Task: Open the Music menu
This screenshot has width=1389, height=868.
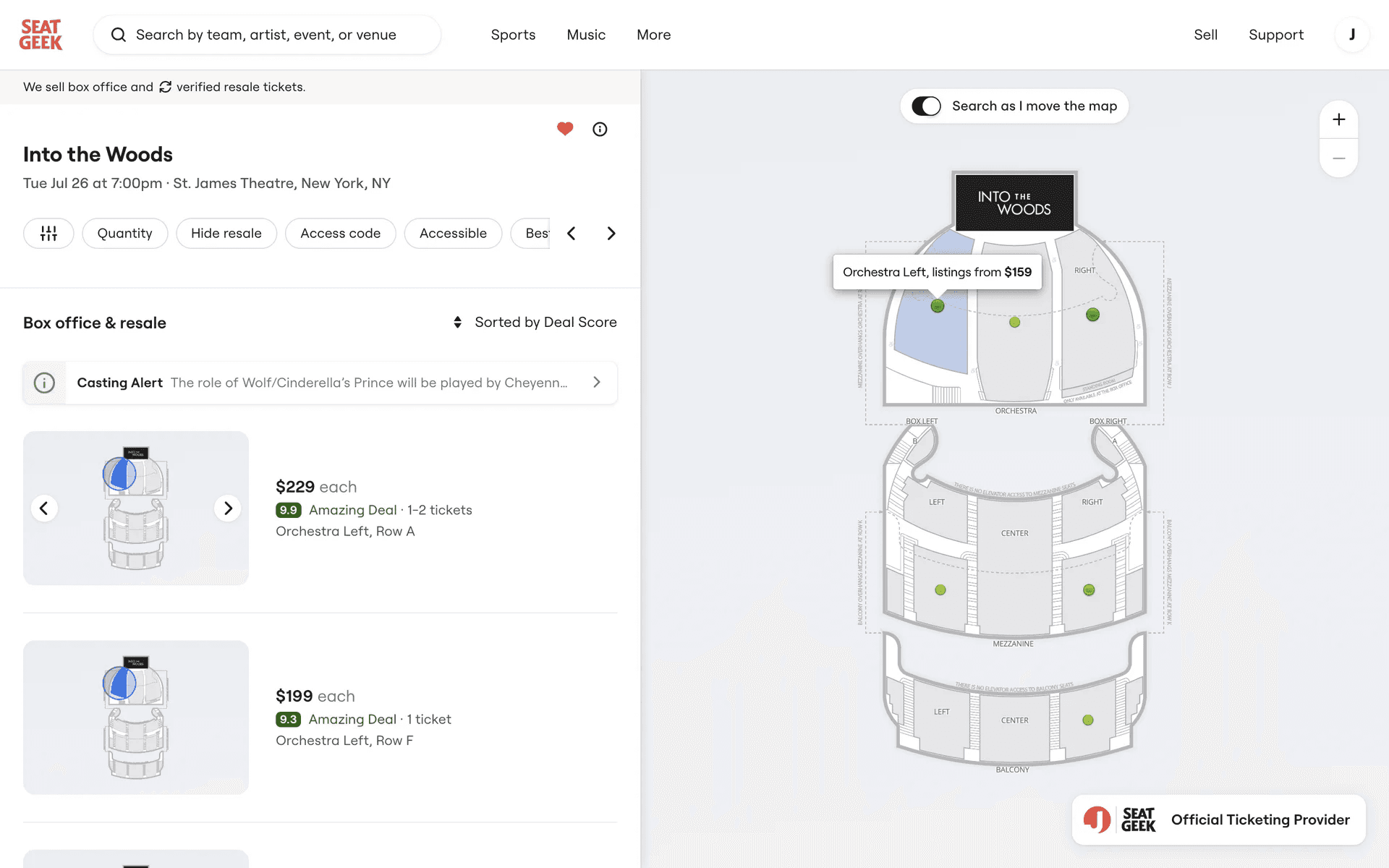Action: pos(586,35)
